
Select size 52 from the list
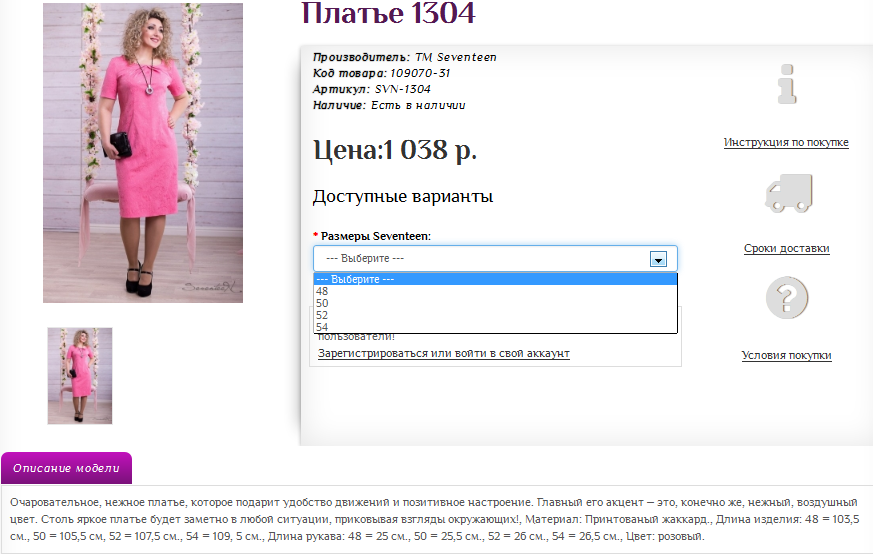495,315
